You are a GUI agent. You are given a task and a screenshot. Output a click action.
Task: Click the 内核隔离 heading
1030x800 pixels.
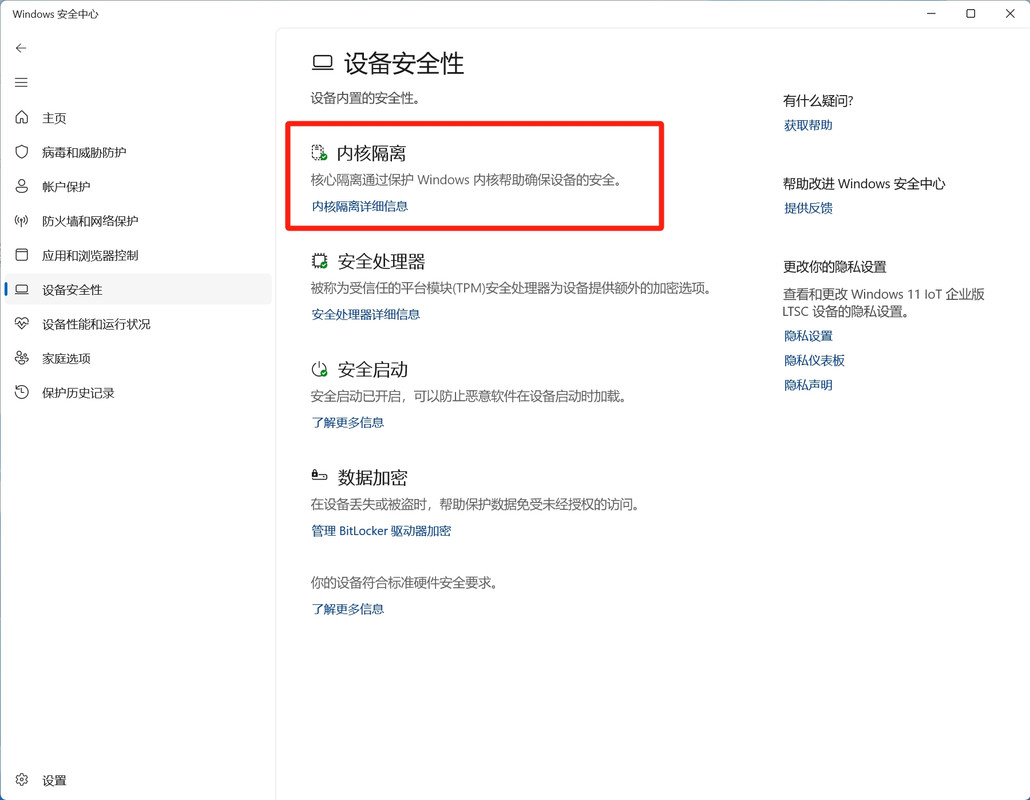pyautogui.click(x=372, y=153)
